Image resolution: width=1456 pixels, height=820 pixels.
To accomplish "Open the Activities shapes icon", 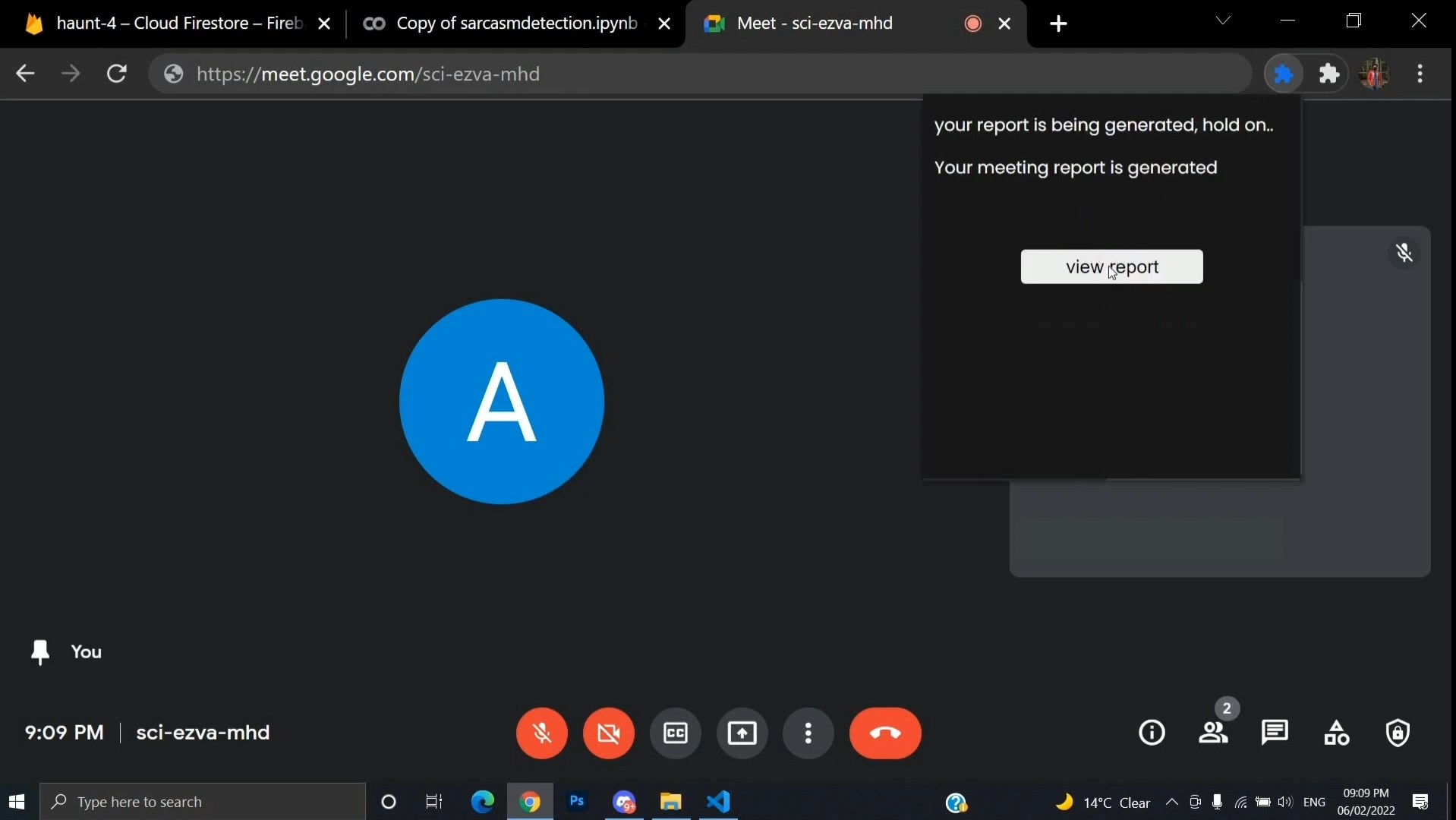I will point(1337,733).
